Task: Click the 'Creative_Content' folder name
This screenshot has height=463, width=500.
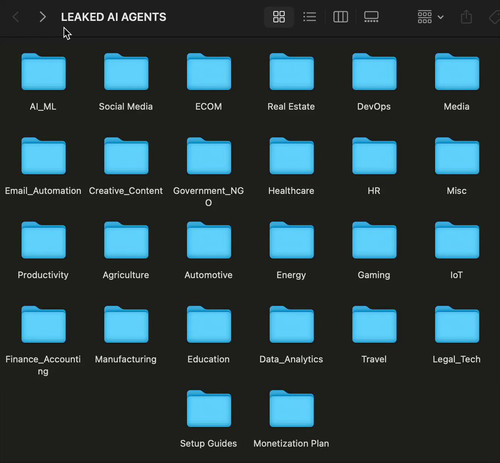Action: (x=126, y=191)
